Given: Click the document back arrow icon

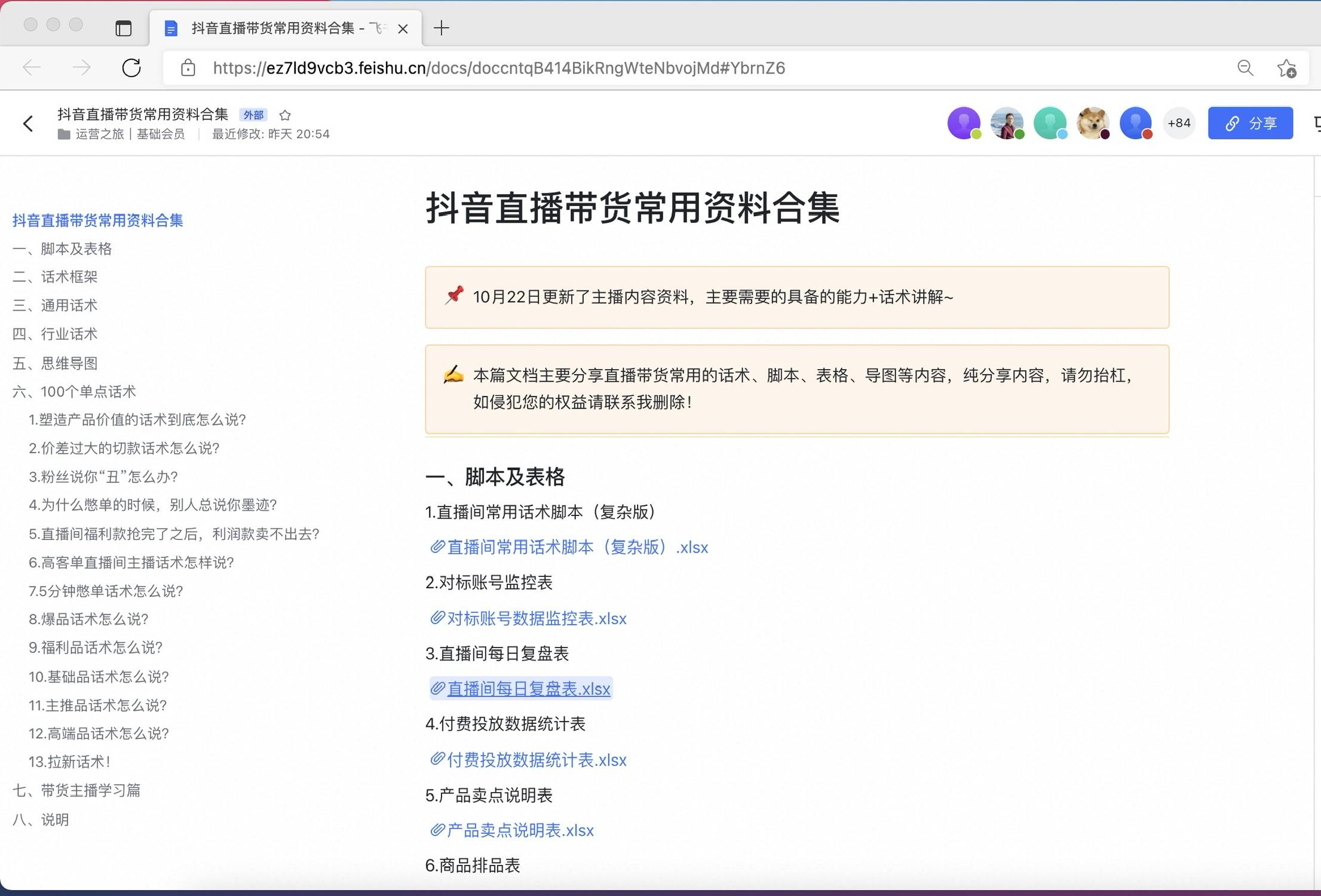Looking at the screenshot, I should coord(28,124).
